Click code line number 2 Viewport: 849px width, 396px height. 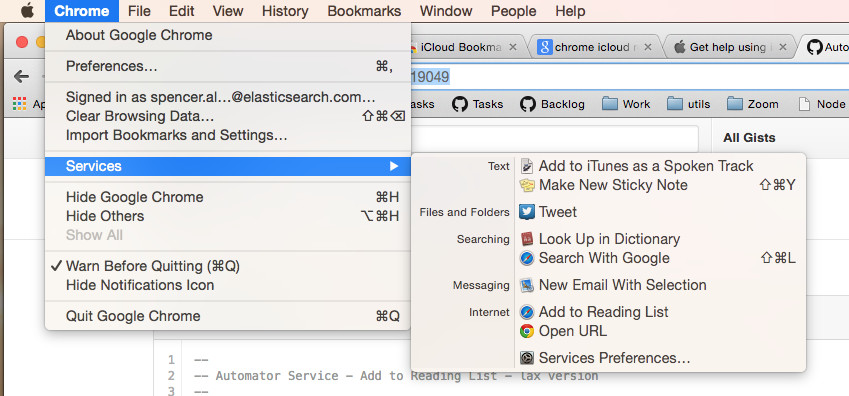[171, 376]
